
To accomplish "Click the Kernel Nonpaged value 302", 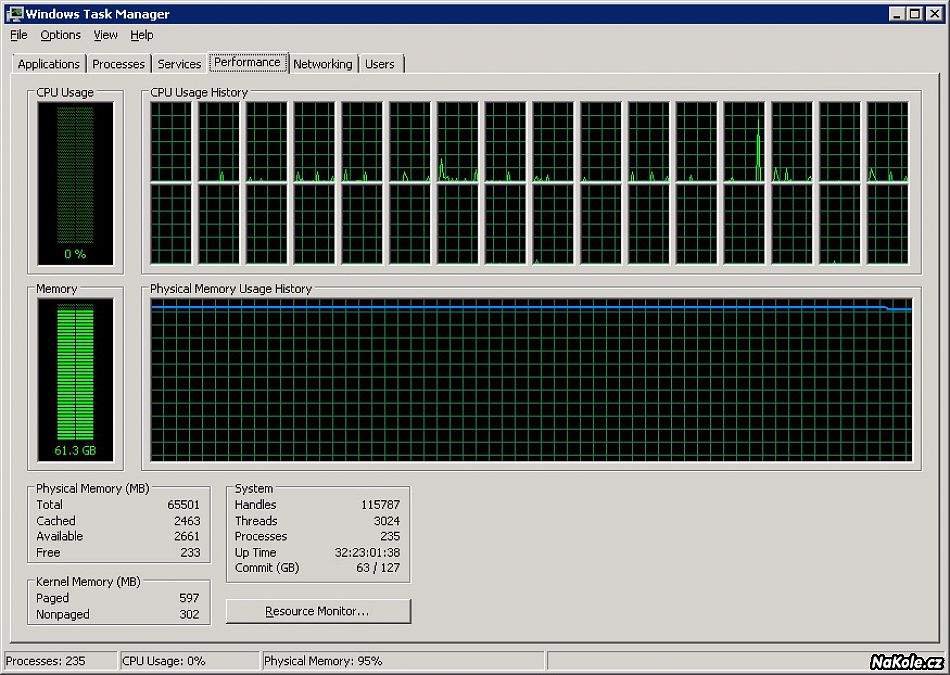I will coord(189,614).
